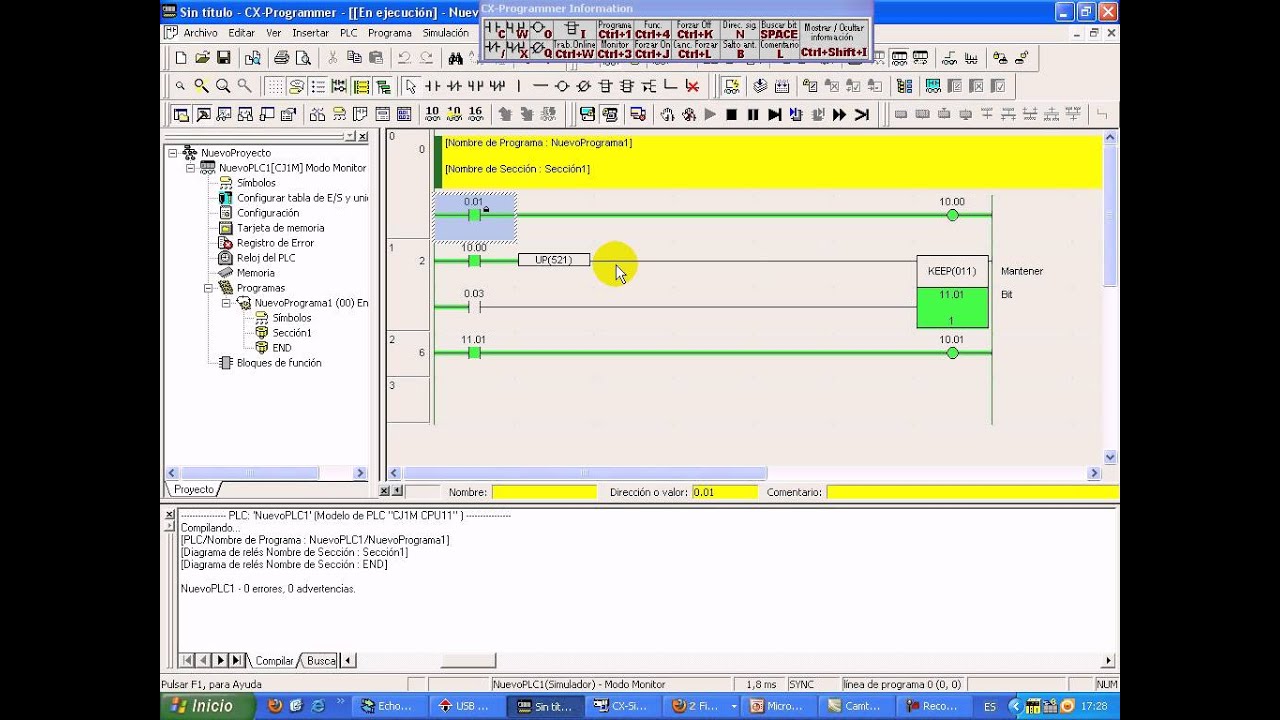The height and width of the screenshot is (720, 1280).
Task: Open the Archivo menu
Action: [200, 33]
